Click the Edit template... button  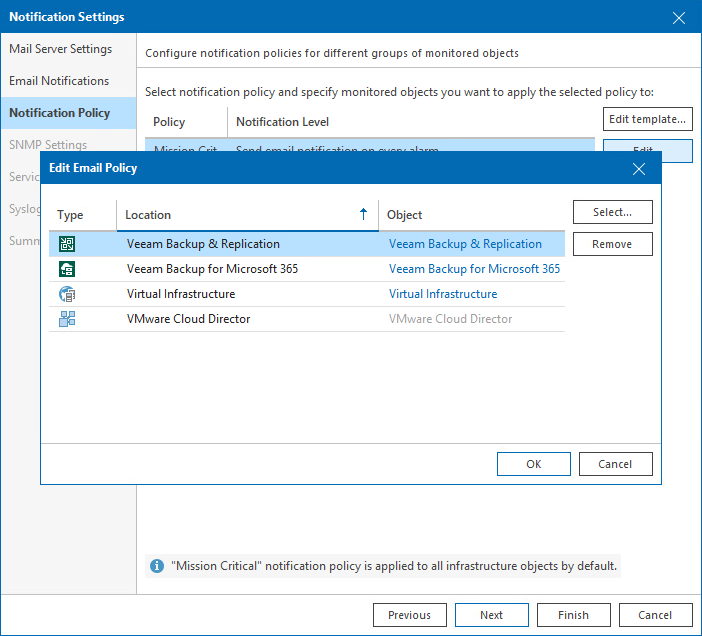(647, 119)
